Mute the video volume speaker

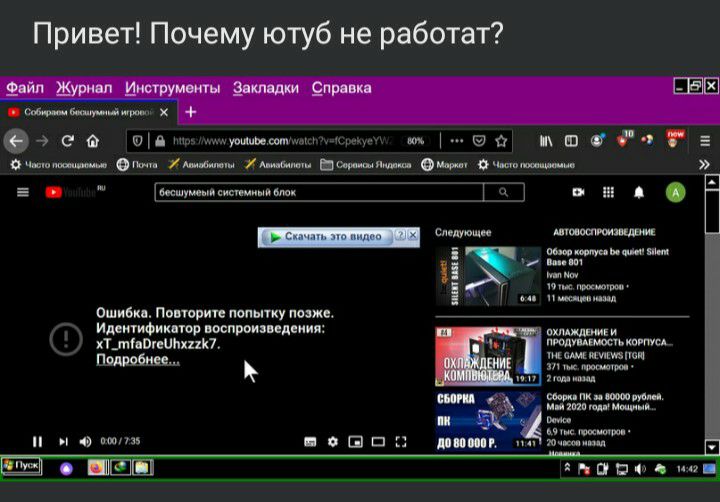point(85,441)
